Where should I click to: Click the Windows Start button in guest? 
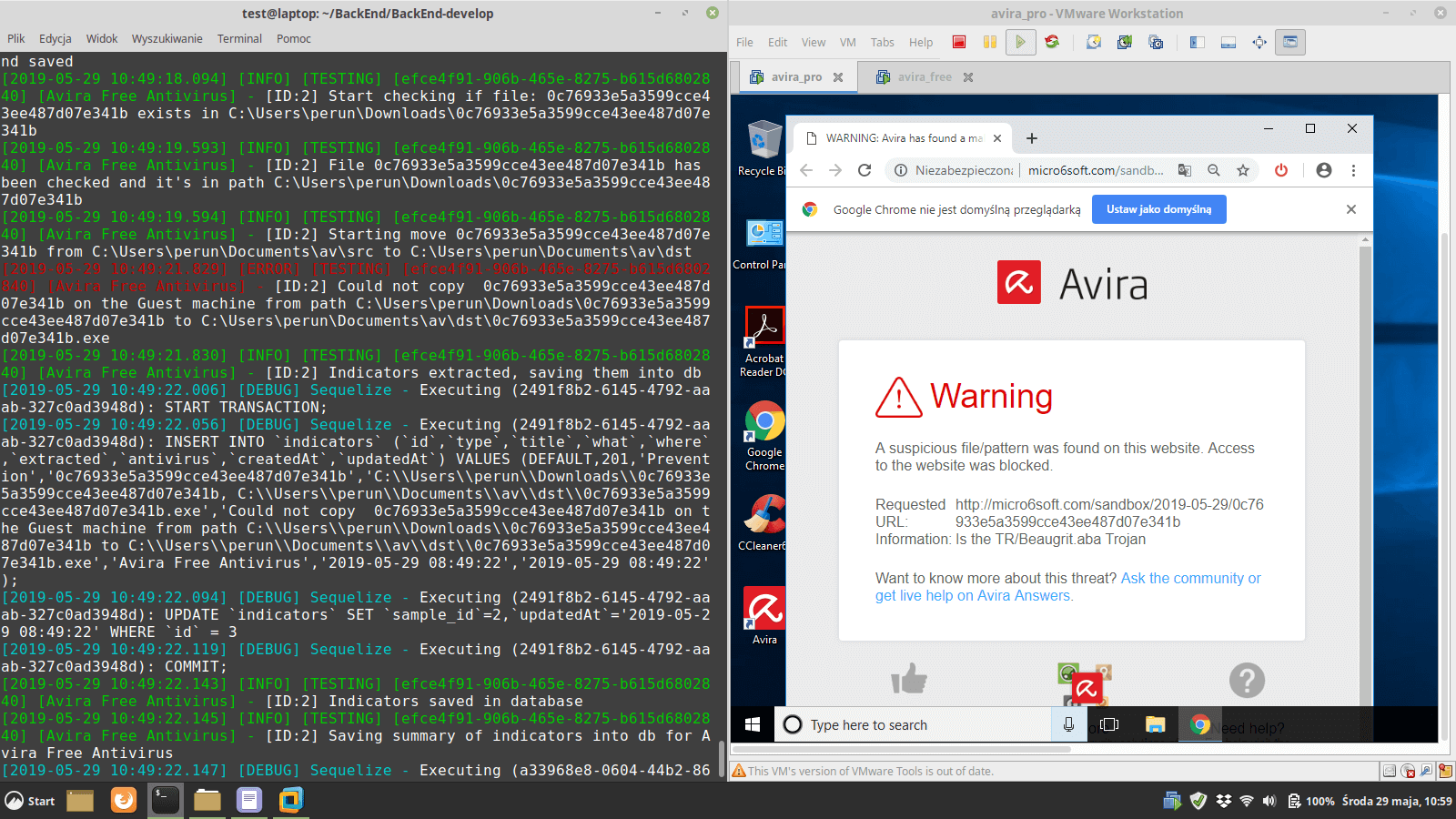[753, 724]
